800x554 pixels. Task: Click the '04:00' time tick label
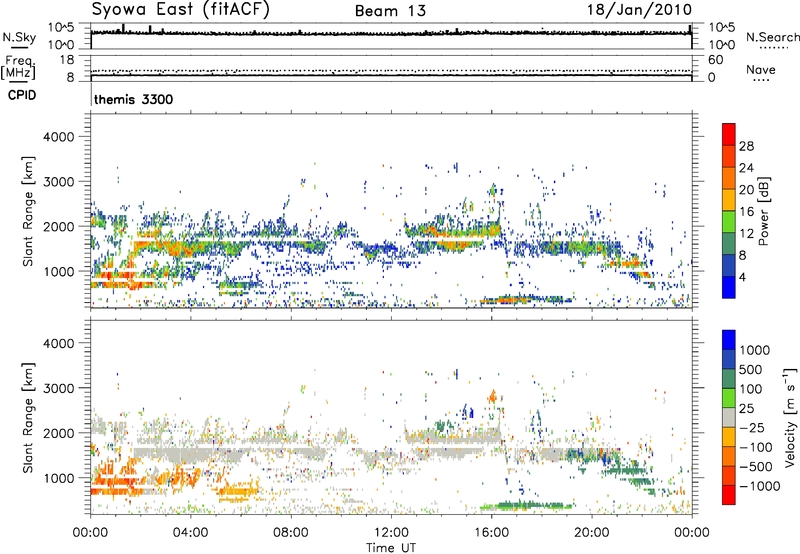click(x=190, y=533)
